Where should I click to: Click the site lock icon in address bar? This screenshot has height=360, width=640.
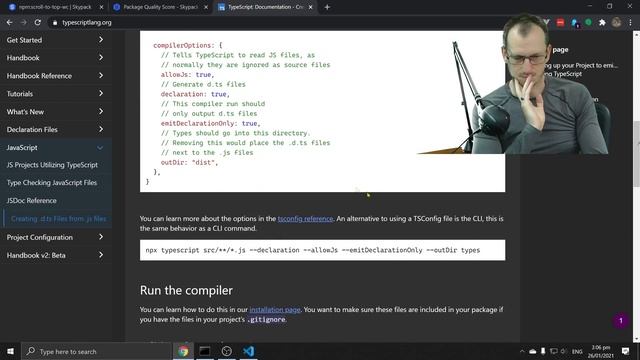click(x=55, y=23)
